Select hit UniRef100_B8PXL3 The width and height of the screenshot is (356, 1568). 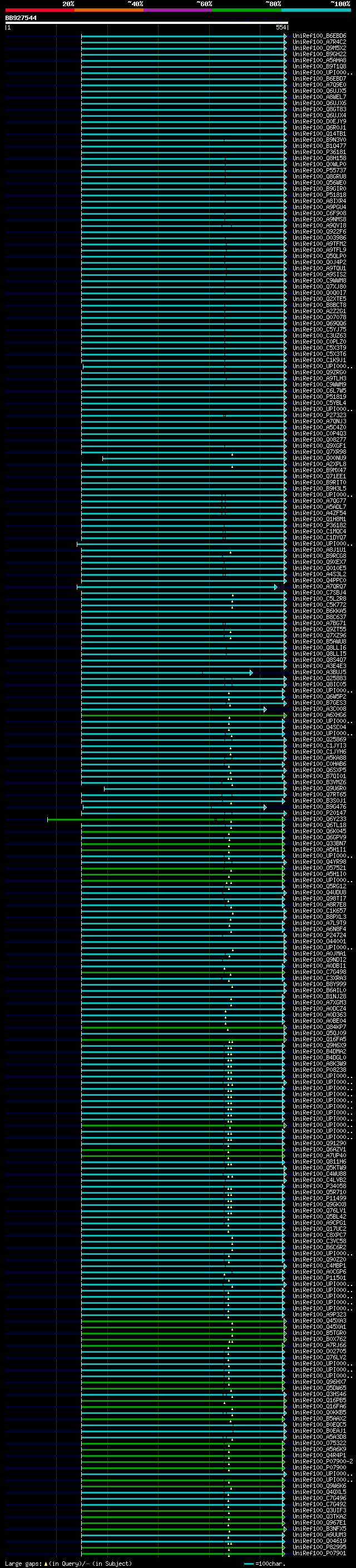pyautogui.click(x=319, y=917)
